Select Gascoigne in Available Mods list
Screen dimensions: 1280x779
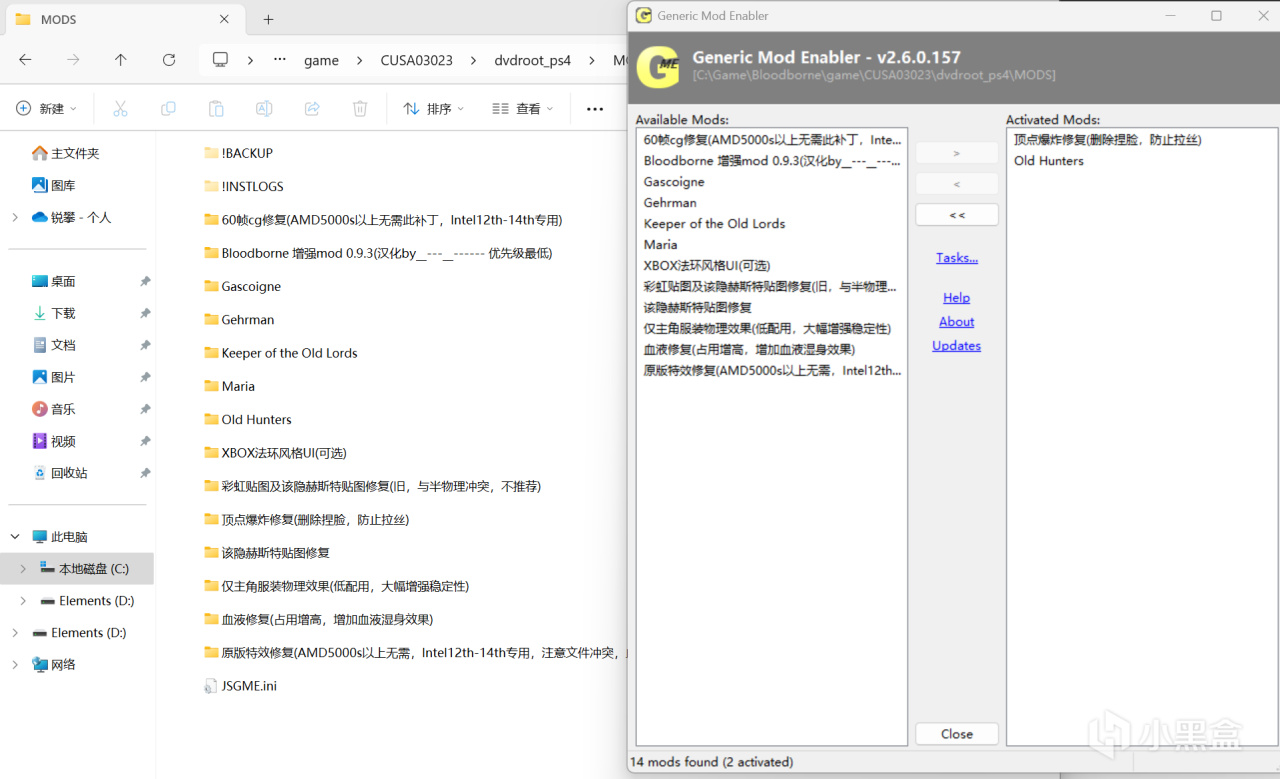pyautogui.click(x=674, y=182)
